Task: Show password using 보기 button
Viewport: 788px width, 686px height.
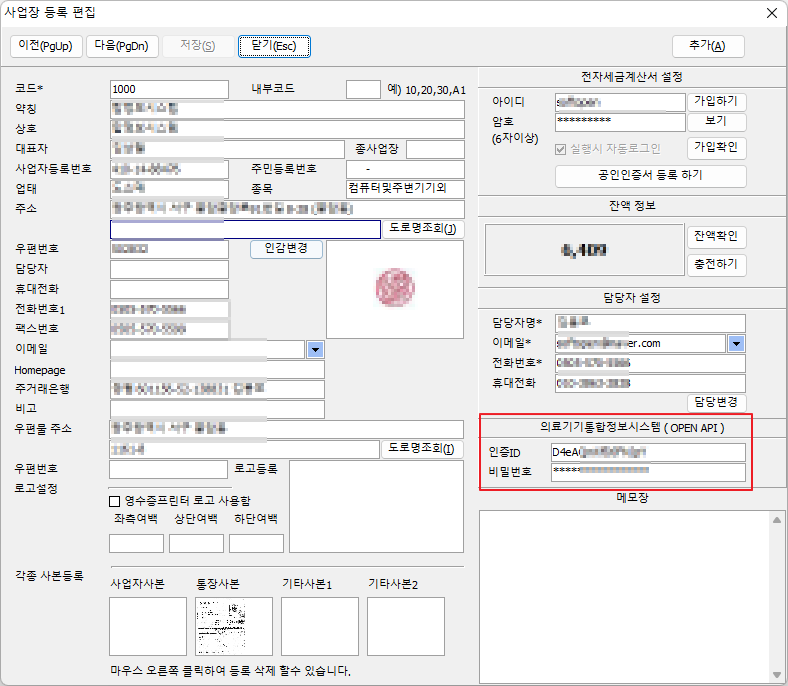Action: pos(716,122)
